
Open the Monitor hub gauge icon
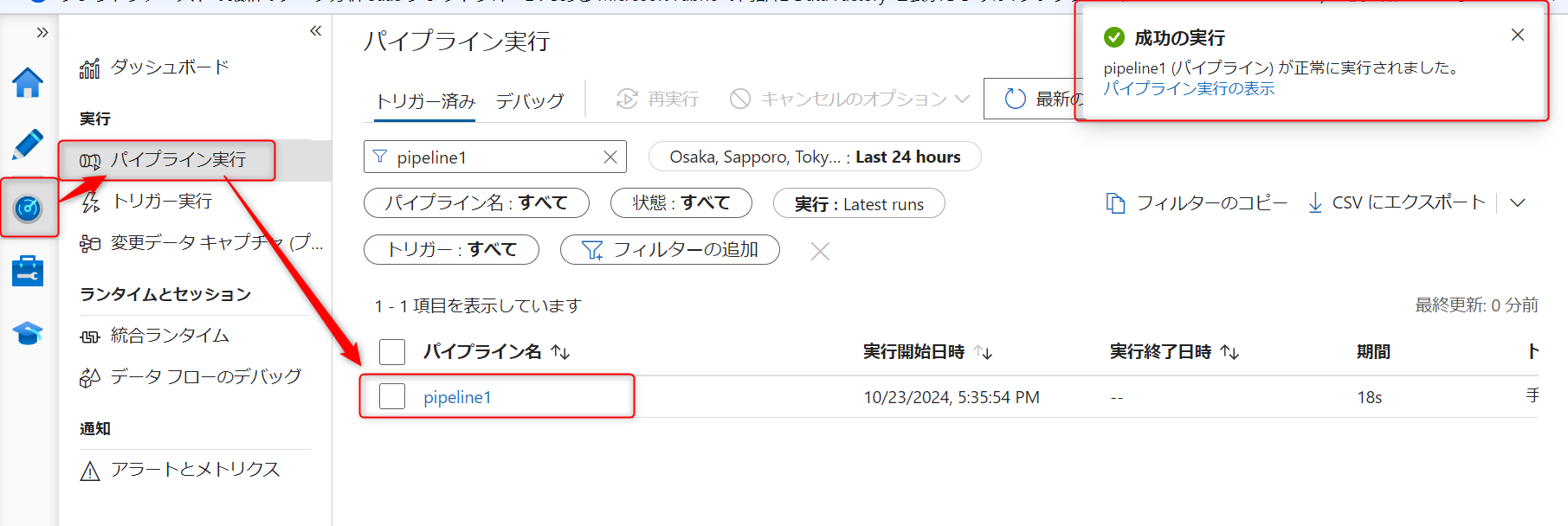pos(28,208)
